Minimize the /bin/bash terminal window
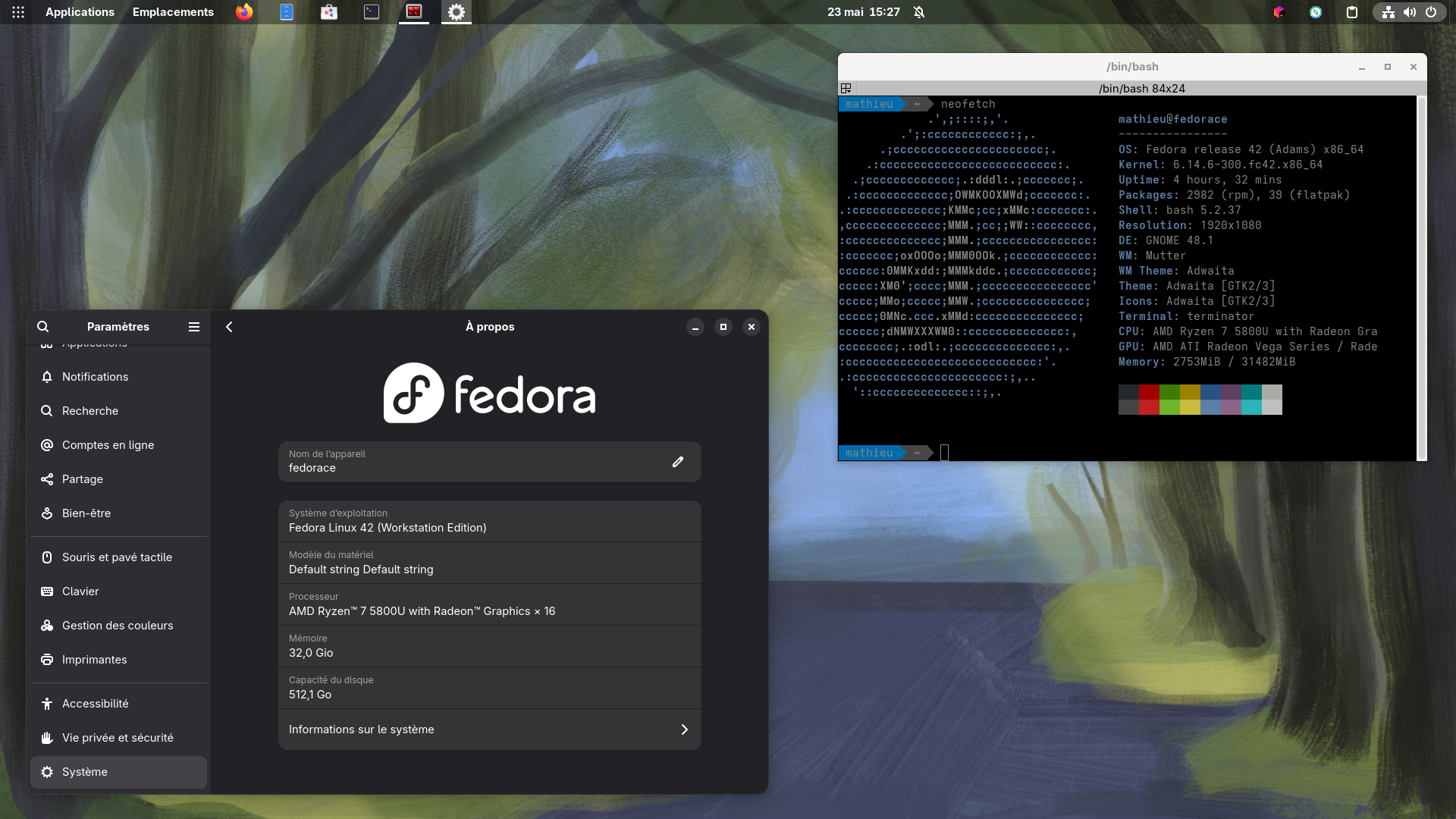 [x=1362, y=67]
